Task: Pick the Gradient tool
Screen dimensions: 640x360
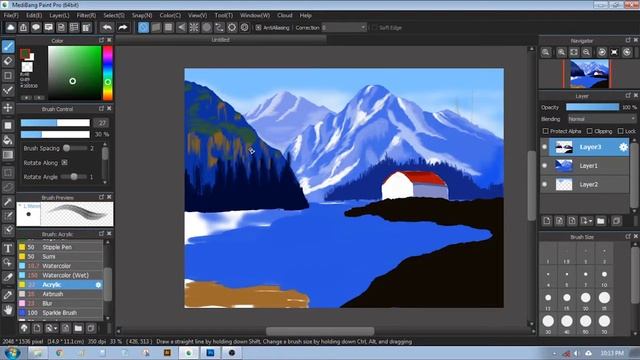Action: click(x=8, y=155)
